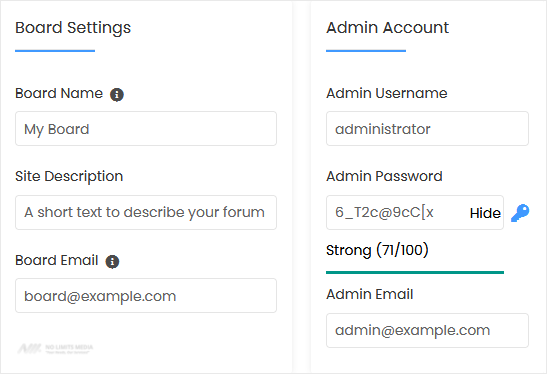The width and height of the screenshot is (547, 374).
Task: Click the Admin Username label
Action: click(387, 93)
